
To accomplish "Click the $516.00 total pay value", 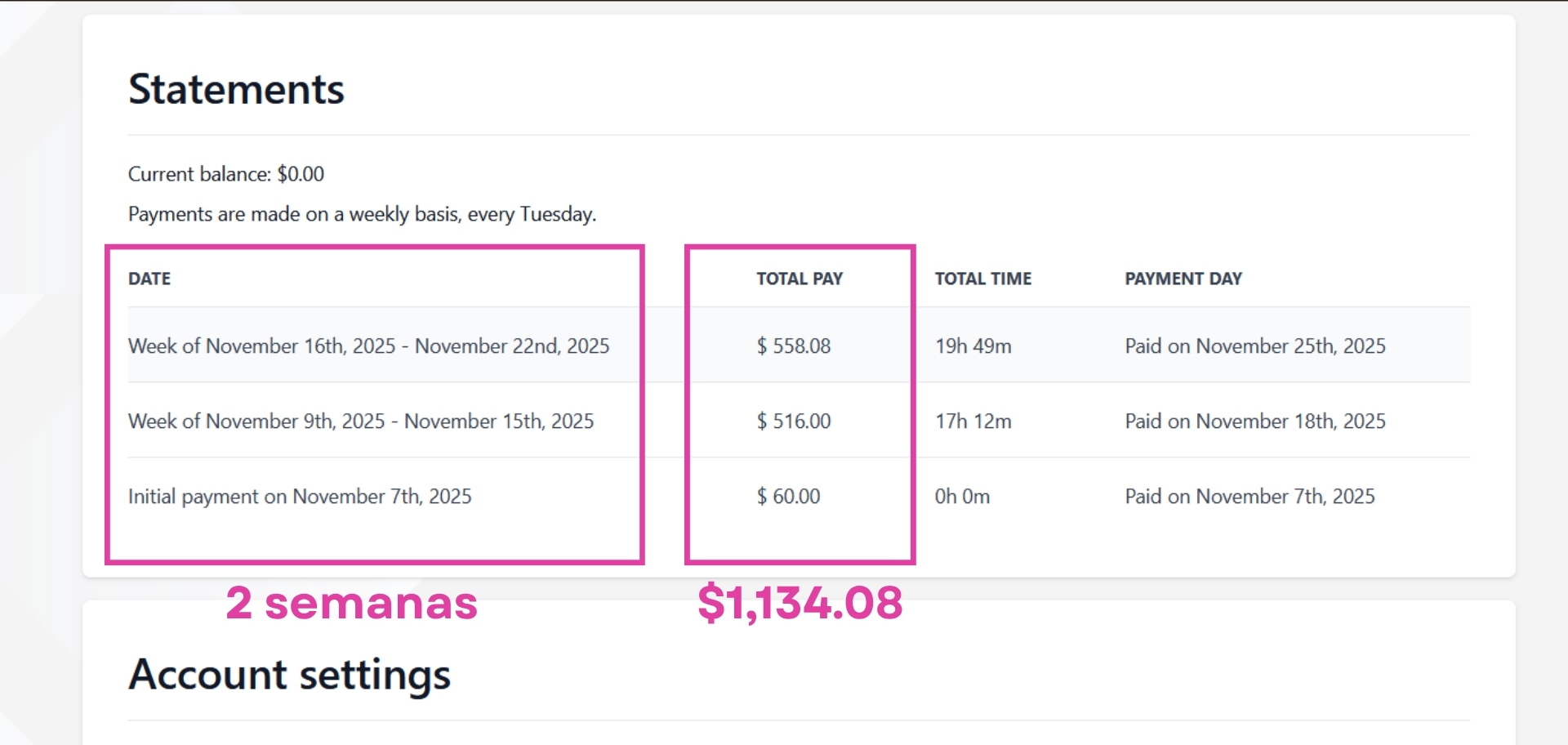I will 793,421.
